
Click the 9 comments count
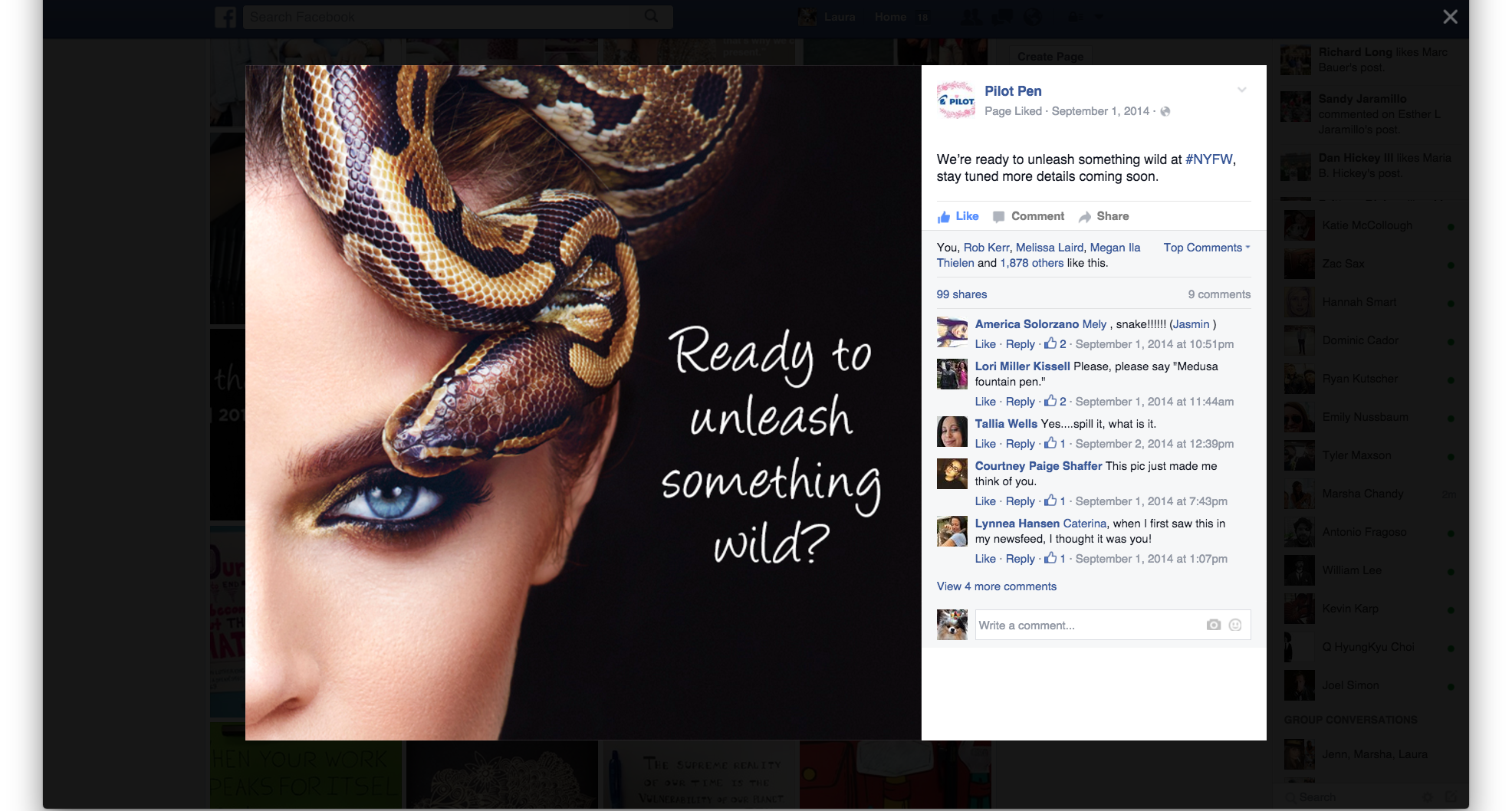point(1219,294)
